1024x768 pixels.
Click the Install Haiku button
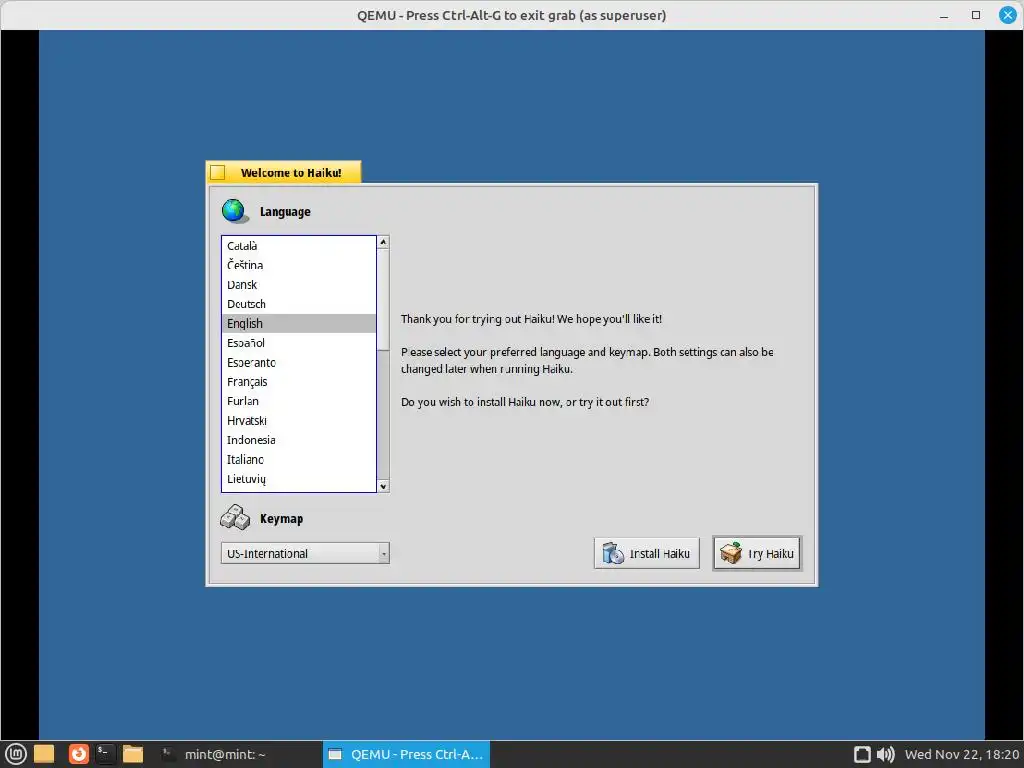pos(647,553)
